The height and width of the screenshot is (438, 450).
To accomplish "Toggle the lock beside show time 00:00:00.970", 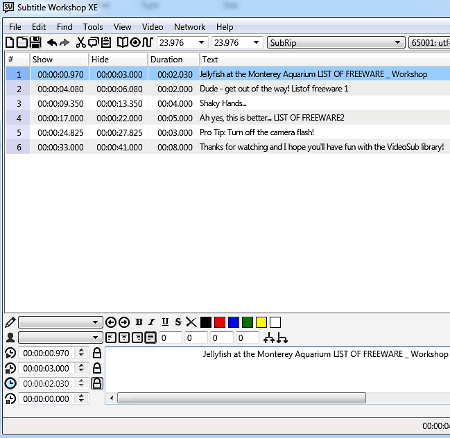I will pos(97,353).
